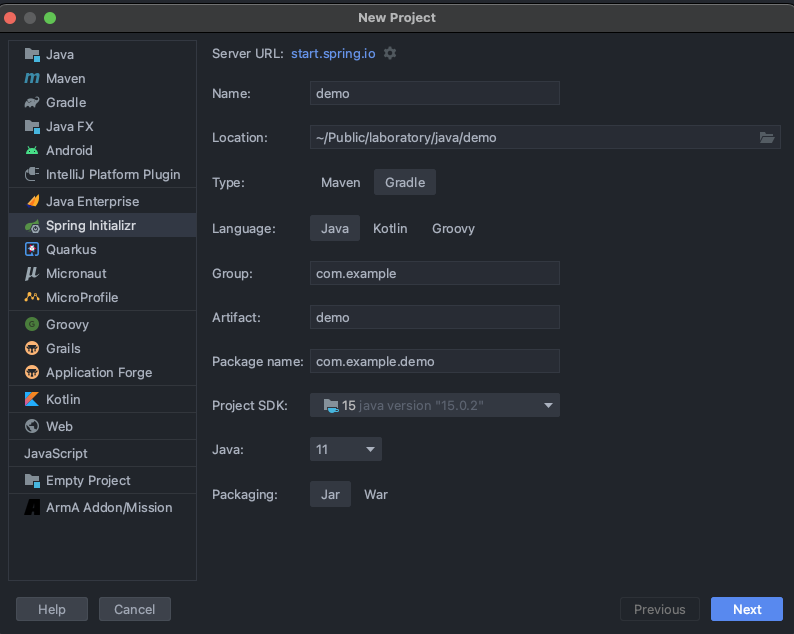
Task: Click the Application Forge icon
Action: coord(32,372)
